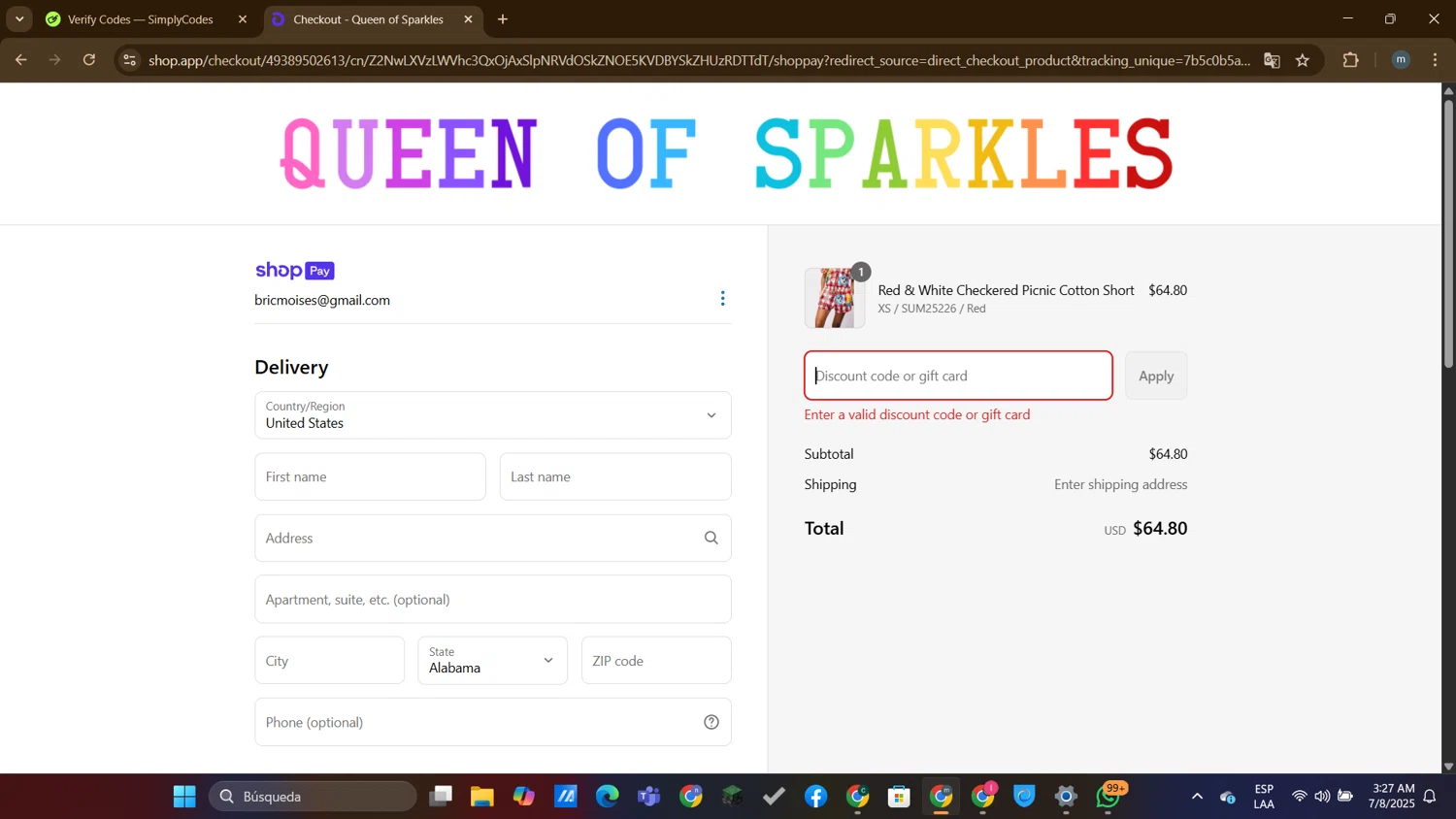The height and width of the screenshot is (819, 1456).
Task: Click the address search magnifier icon
Action: (x=711, y=538)
